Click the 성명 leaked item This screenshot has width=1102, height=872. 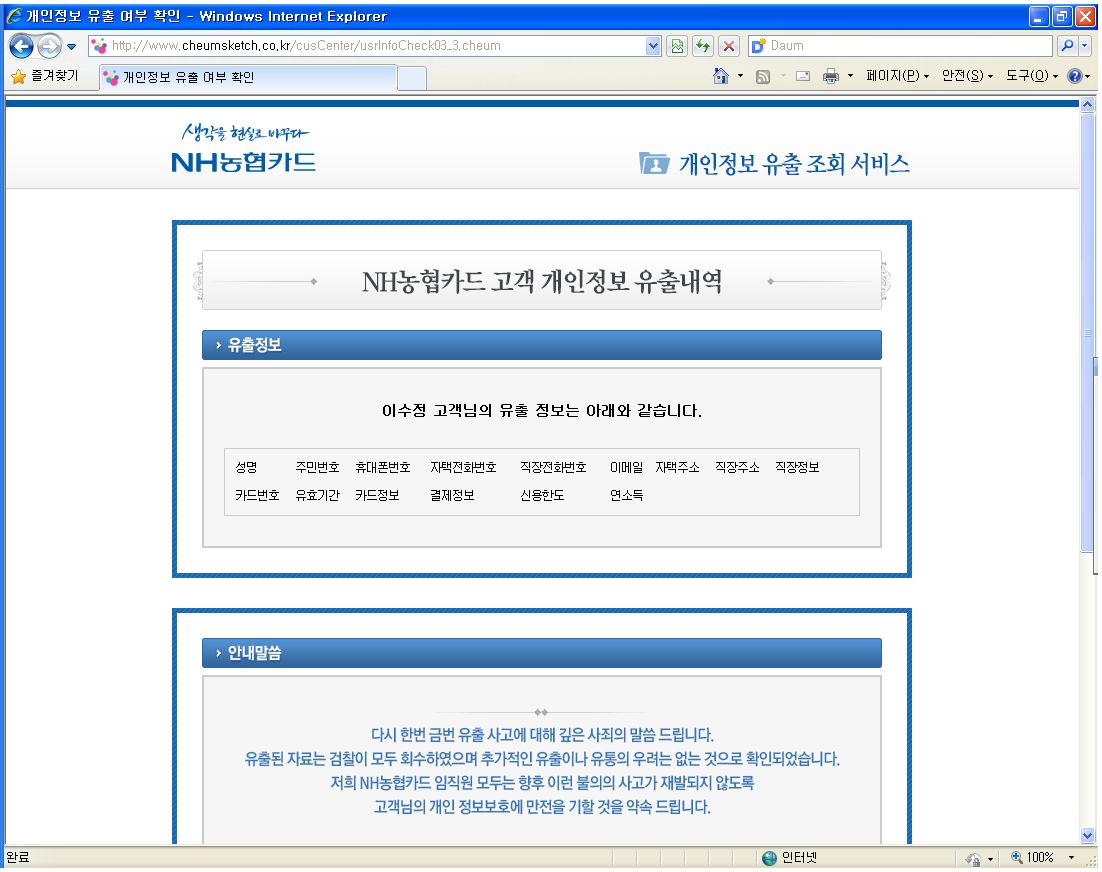246,467
